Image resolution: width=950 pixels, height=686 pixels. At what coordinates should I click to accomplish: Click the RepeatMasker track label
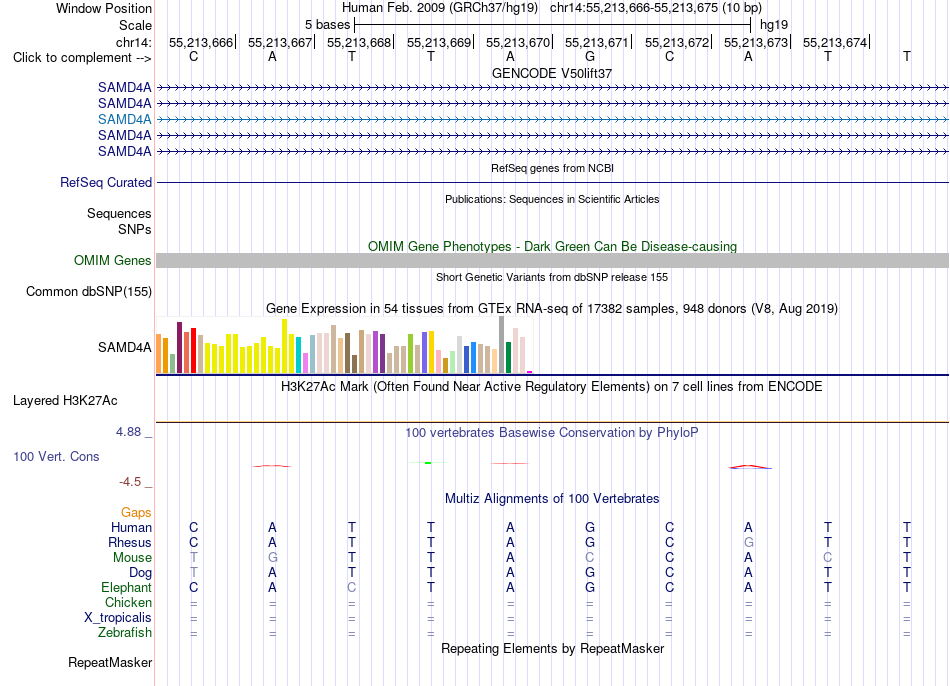tap(110, 662)
